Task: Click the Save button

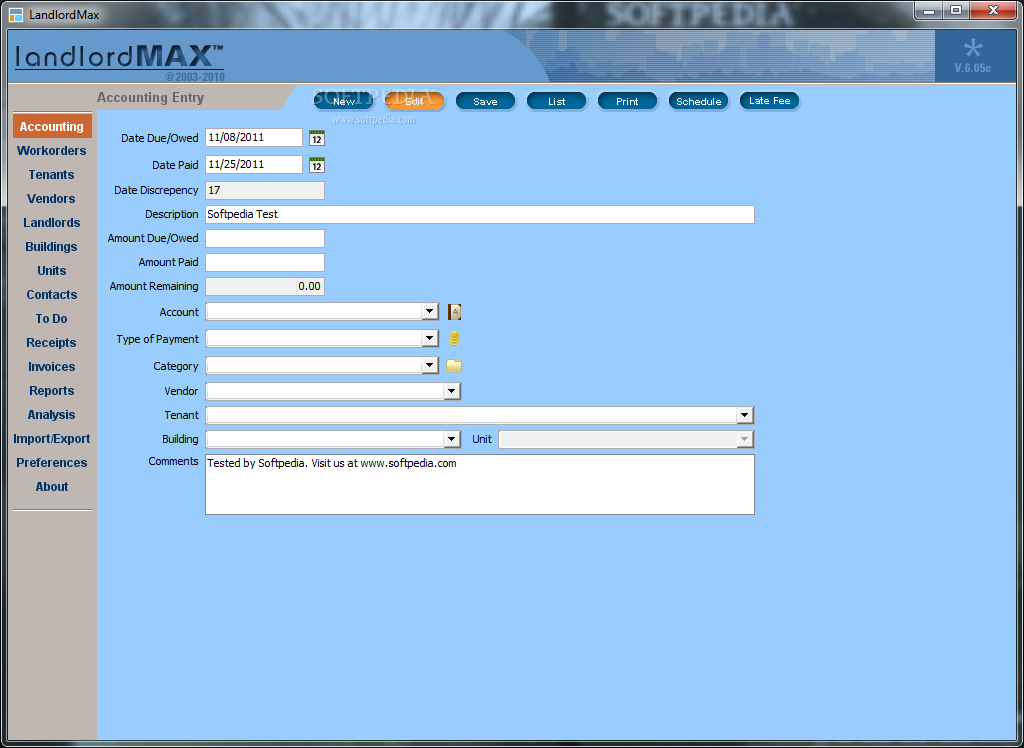Action: pos(485,101)
